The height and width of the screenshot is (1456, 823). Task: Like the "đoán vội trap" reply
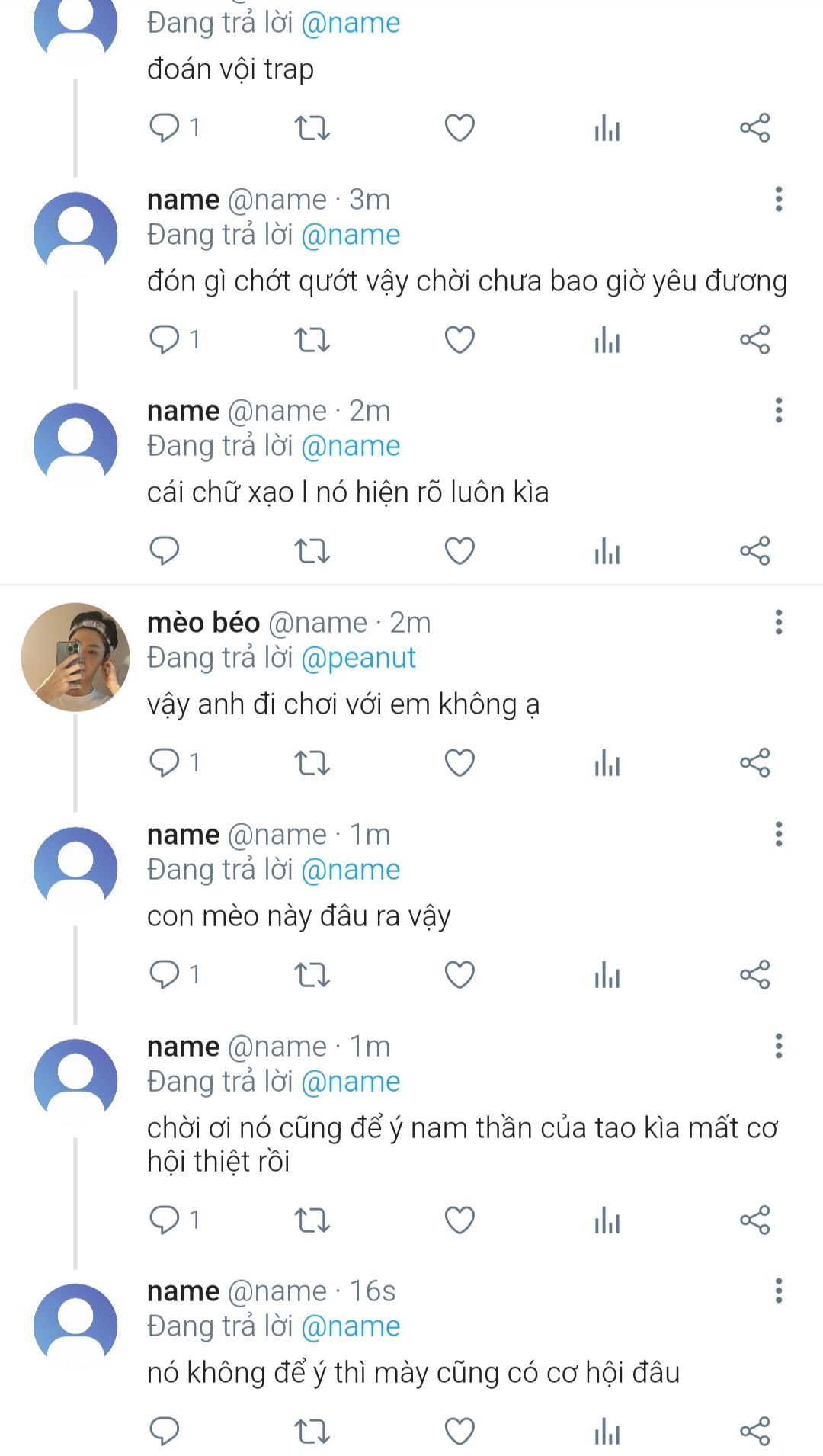pos(460,127)
